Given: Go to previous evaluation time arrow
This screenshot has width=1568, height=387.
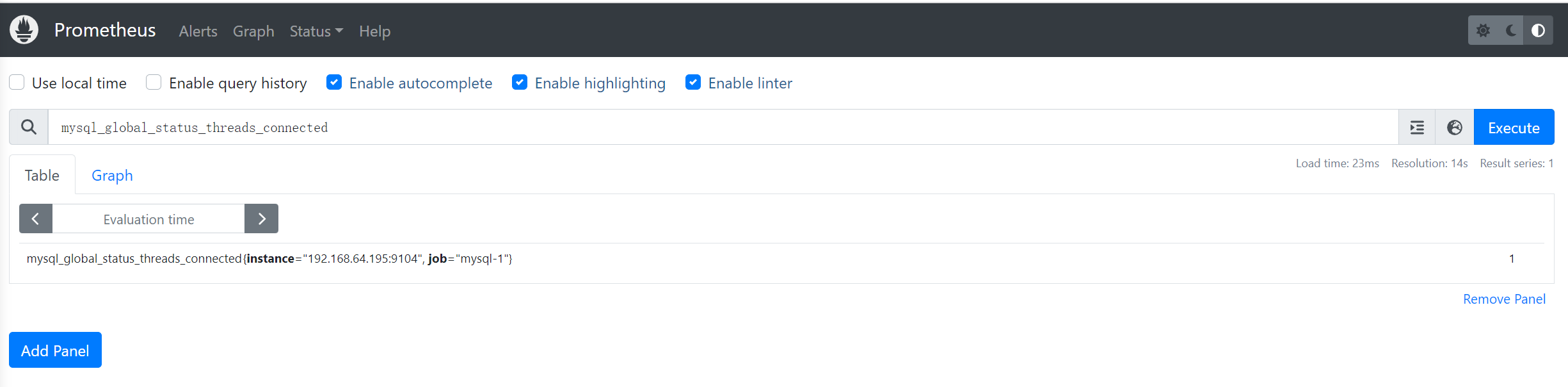Looking at the screenshot, I should pyautogui.click(x=36, y=219).
